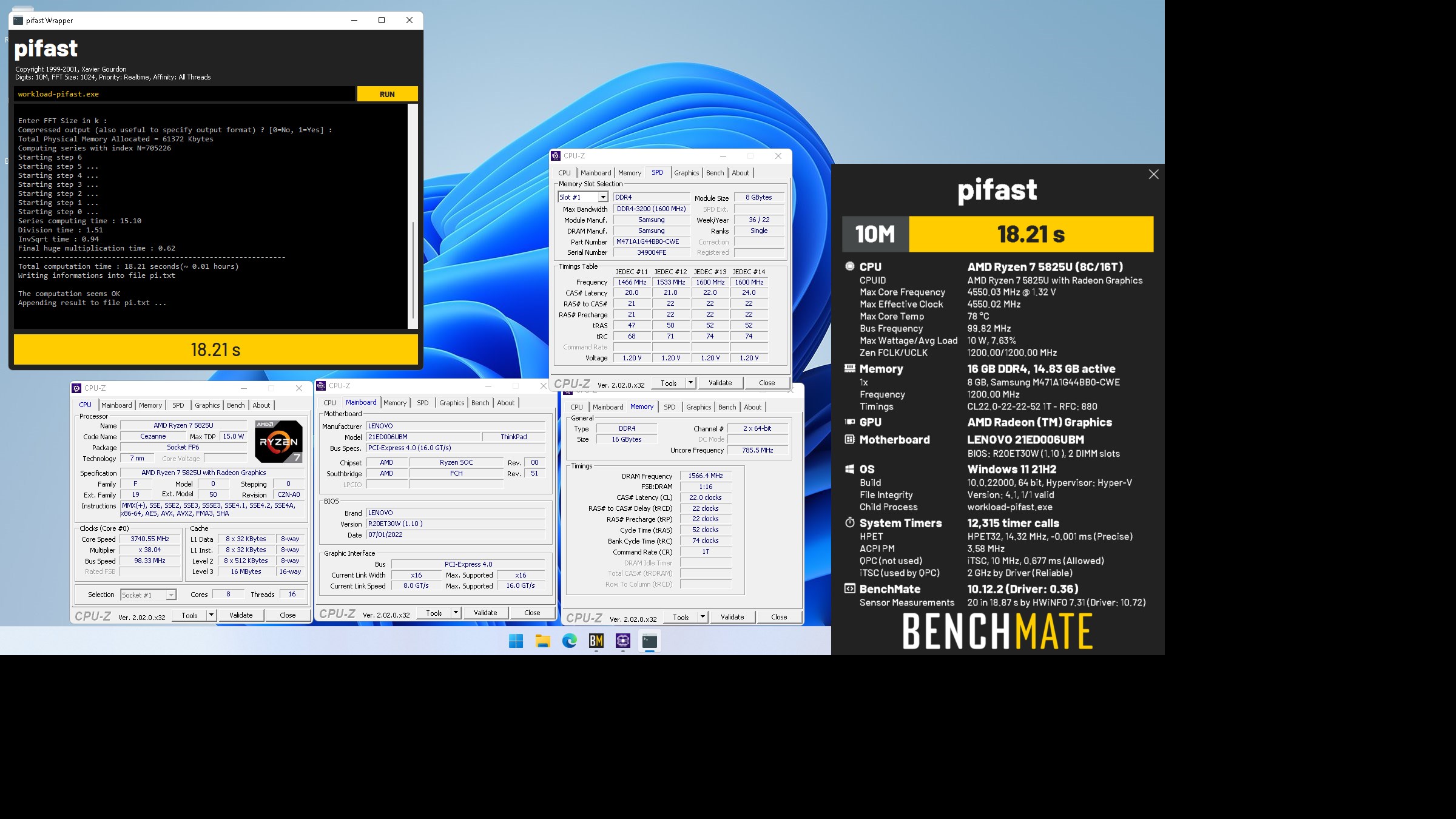Expand Tools arrow in CPU-Z SPD window
This screenshot has height=819, width=1456.
tap(690, 383)
